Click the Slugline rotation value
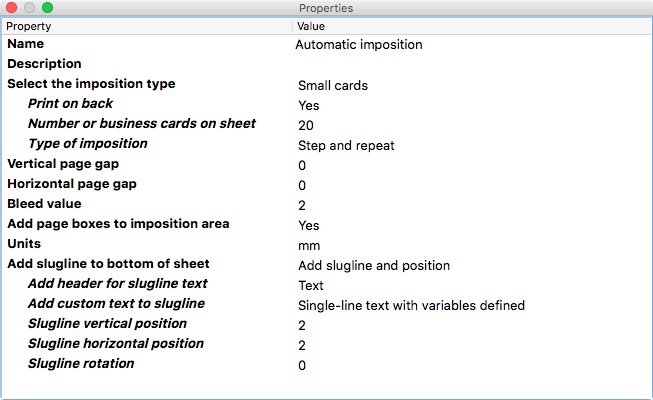653x400 pixels. pos(302,365)
